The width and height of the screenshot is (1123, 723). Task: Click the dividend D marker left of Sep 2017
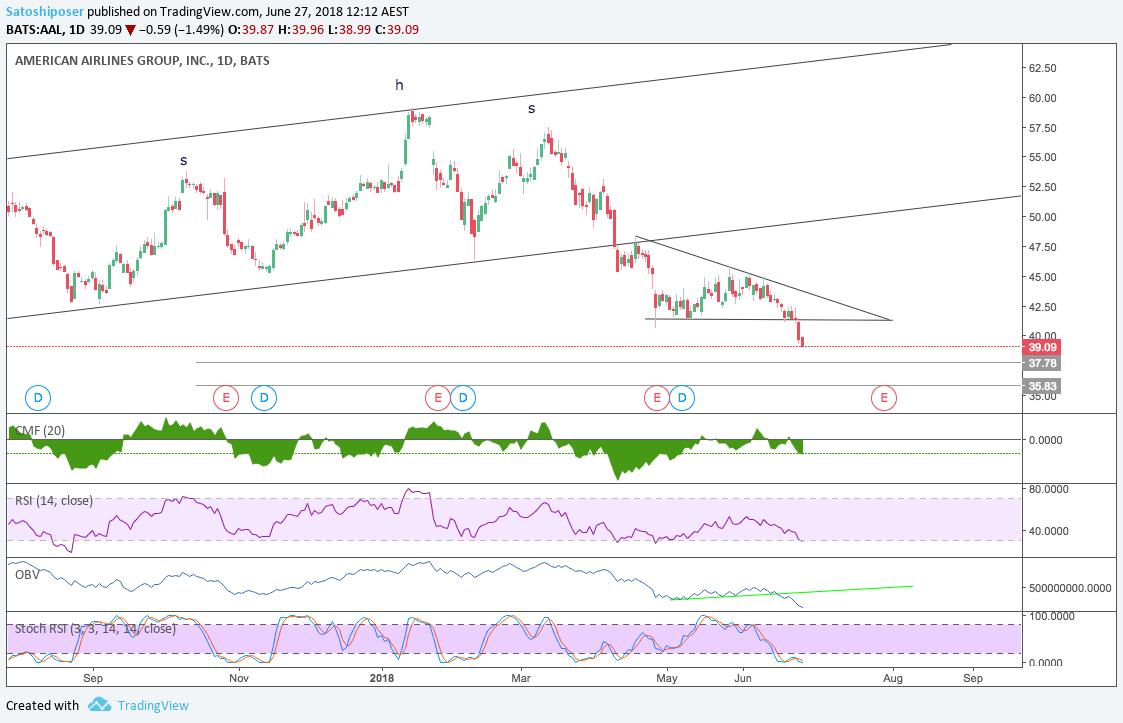pyautogui.click(x=38, y=398)
